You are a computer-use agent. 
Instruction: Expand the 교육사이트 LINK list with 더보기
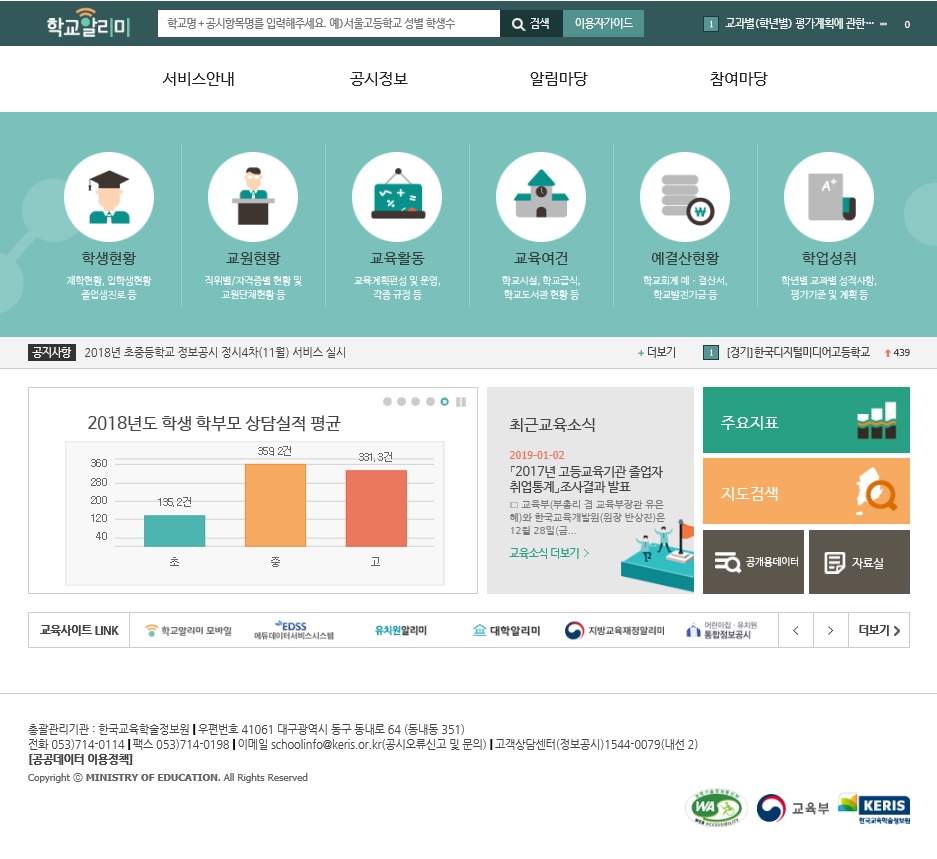pos(879,631)
